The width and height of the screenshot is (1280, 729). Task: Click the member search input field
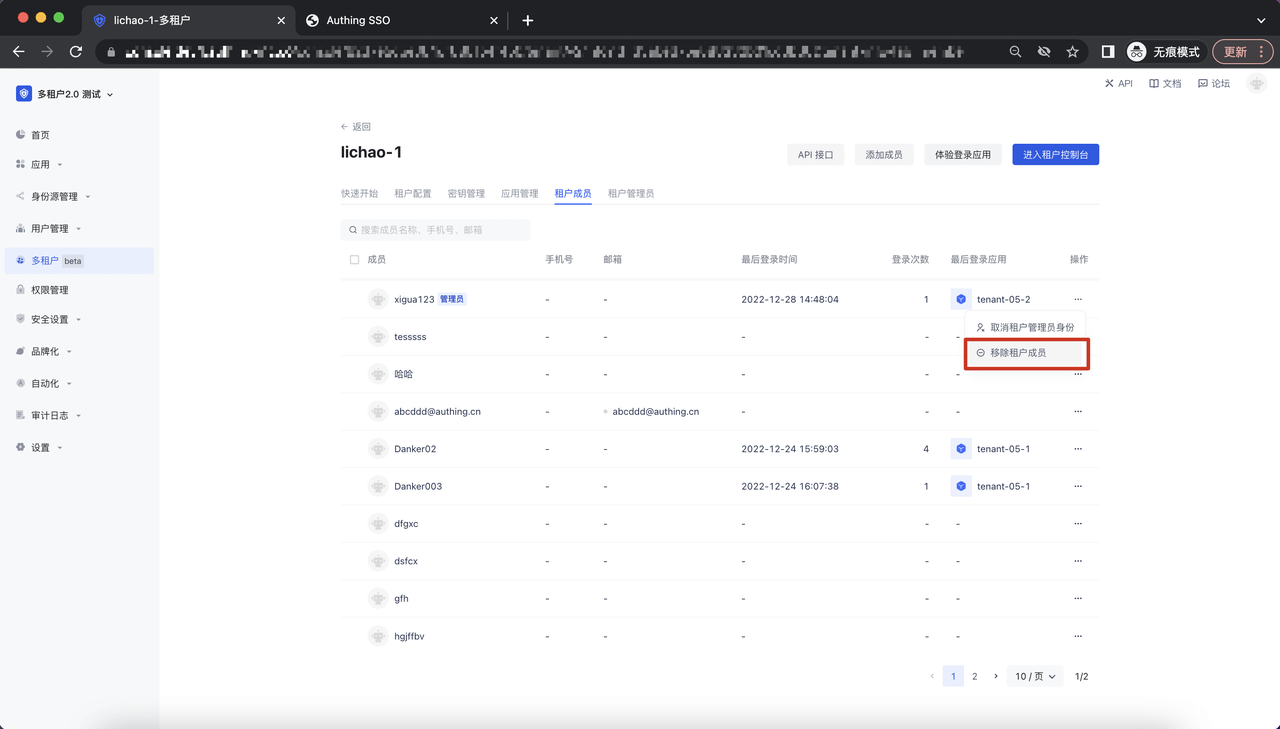tap(436, 230)
